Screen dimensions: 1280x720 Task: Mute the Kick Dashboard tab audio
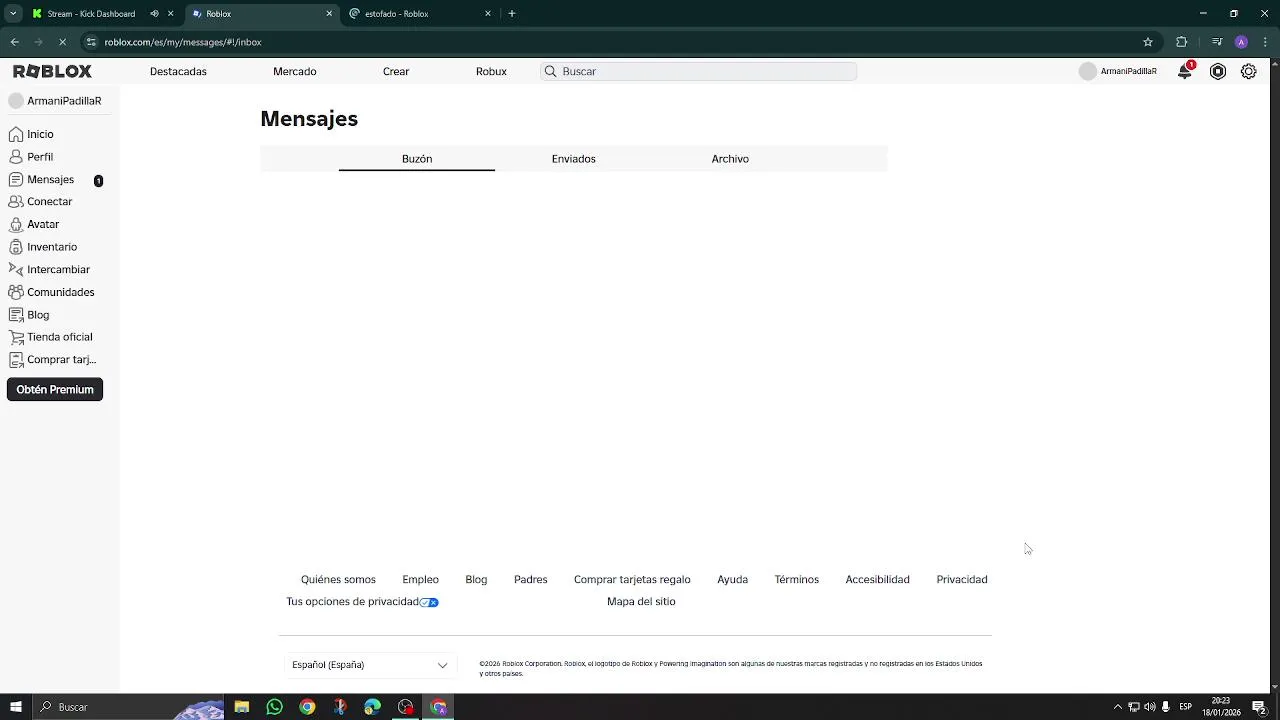point(154,14)
